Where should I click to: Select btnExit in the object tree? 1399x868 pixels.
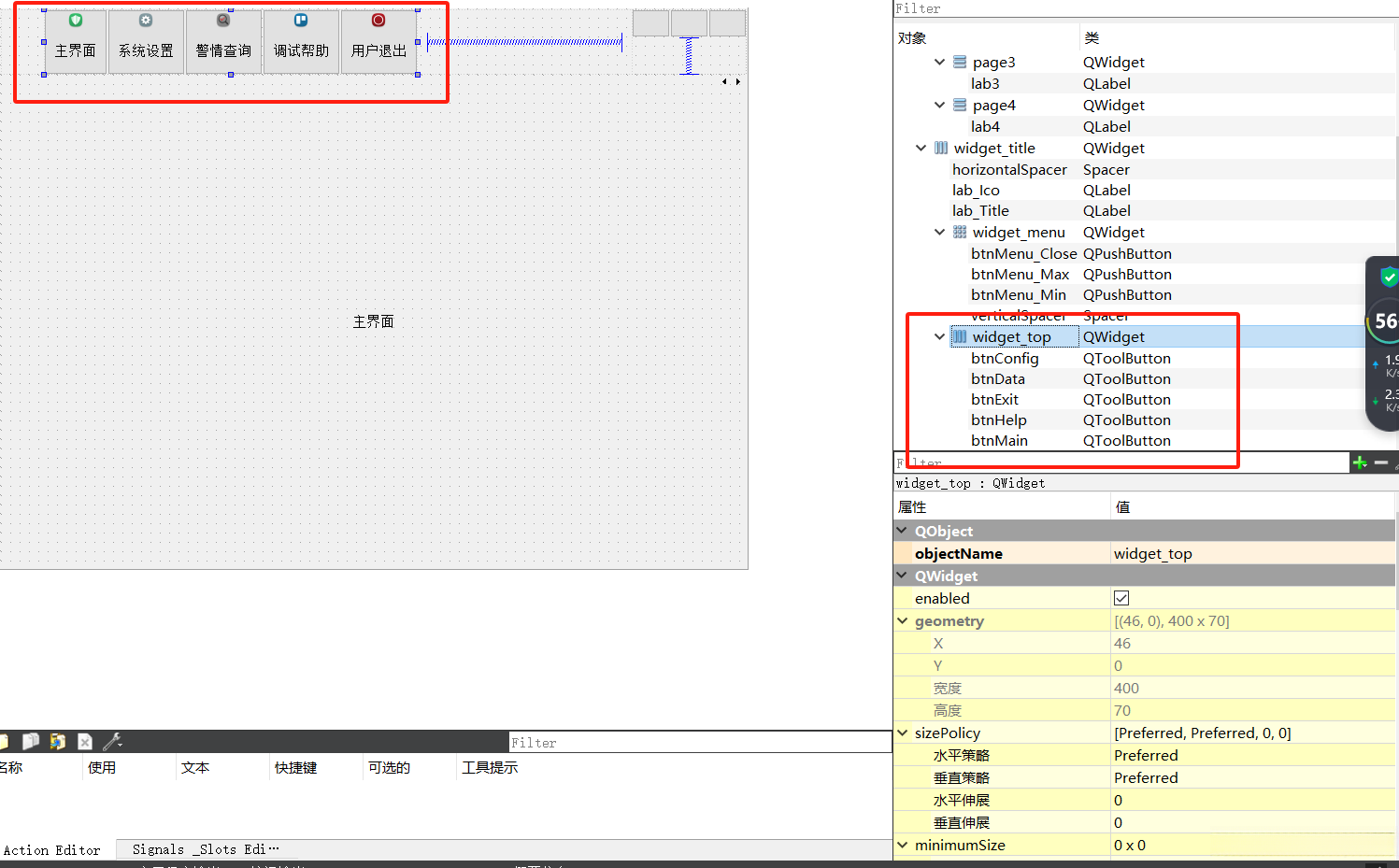click(x=994, y=400)
